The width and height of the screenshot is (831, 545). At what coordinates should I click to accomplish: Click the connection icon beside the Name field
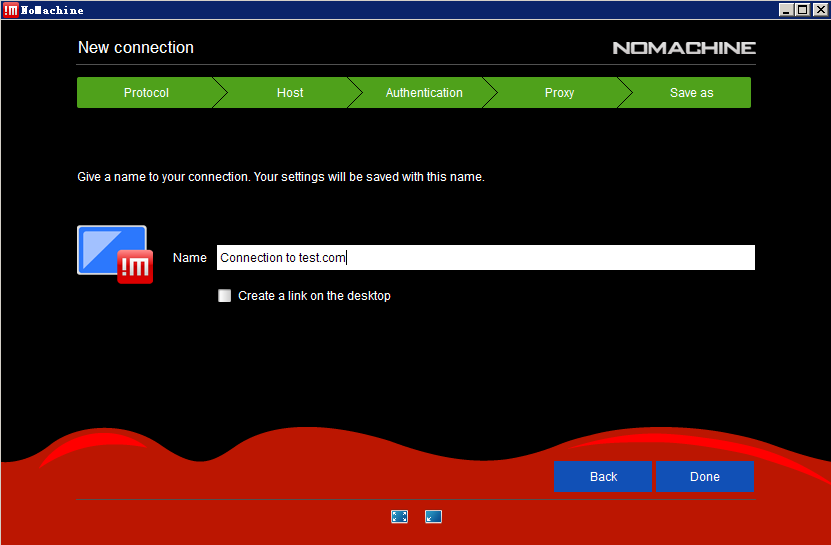point(115,254)
